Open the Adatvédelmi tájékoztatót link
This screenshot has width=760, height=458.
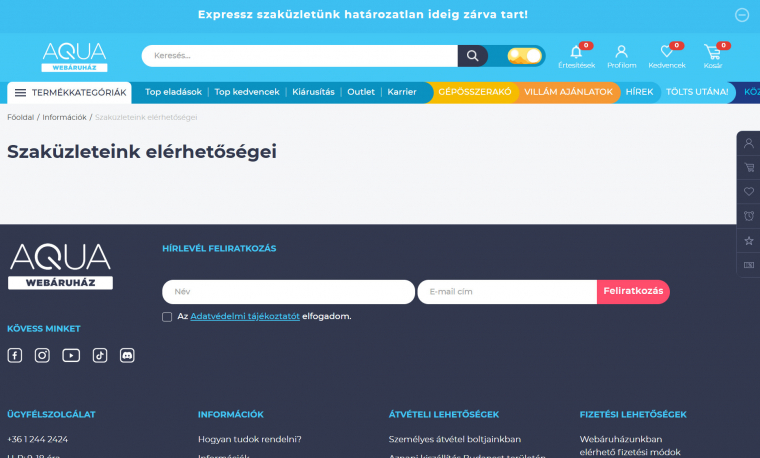[245, 316]
